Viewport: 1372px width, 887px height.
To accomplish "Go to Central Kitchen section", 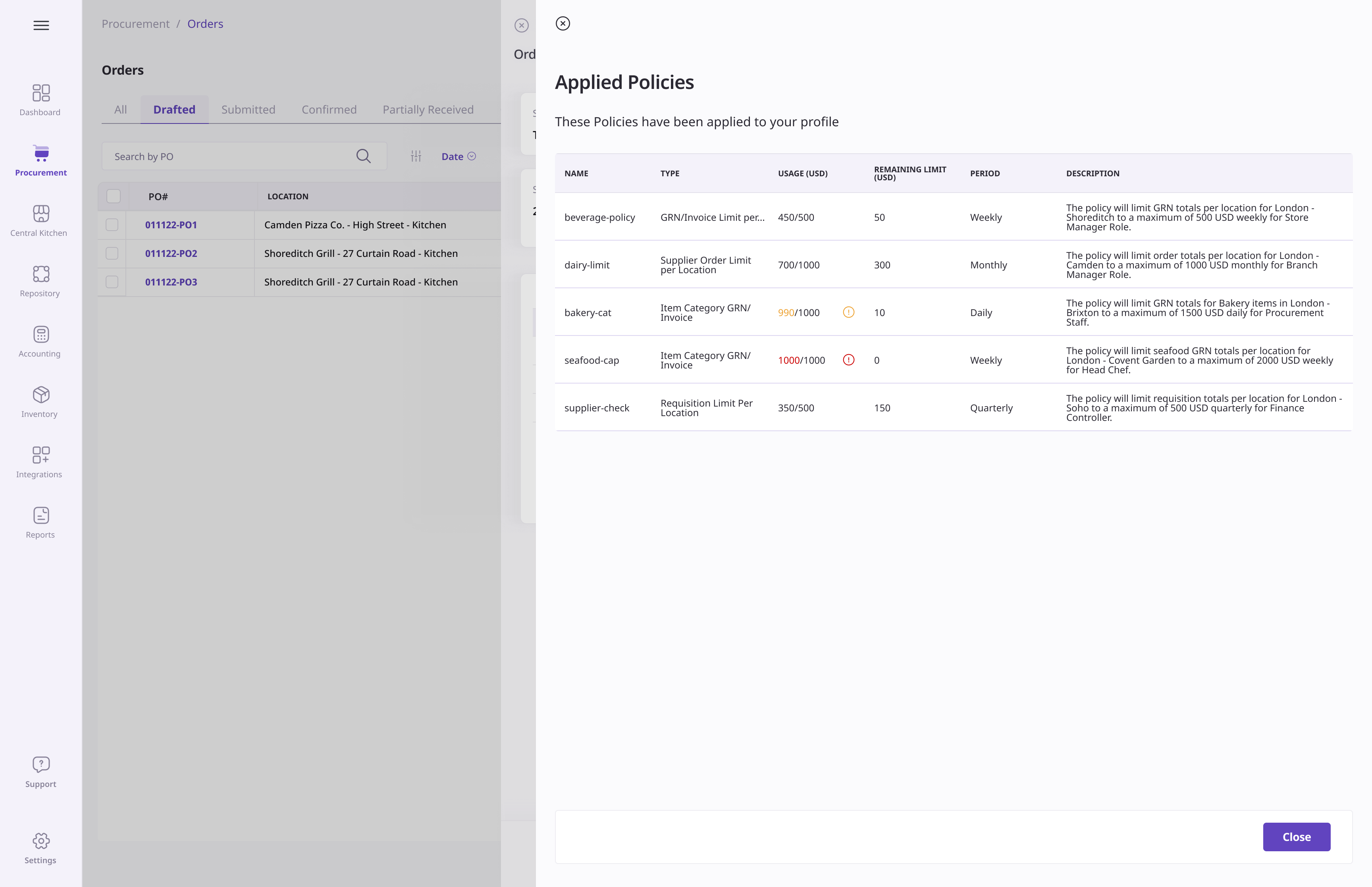I will coord(40,221).
